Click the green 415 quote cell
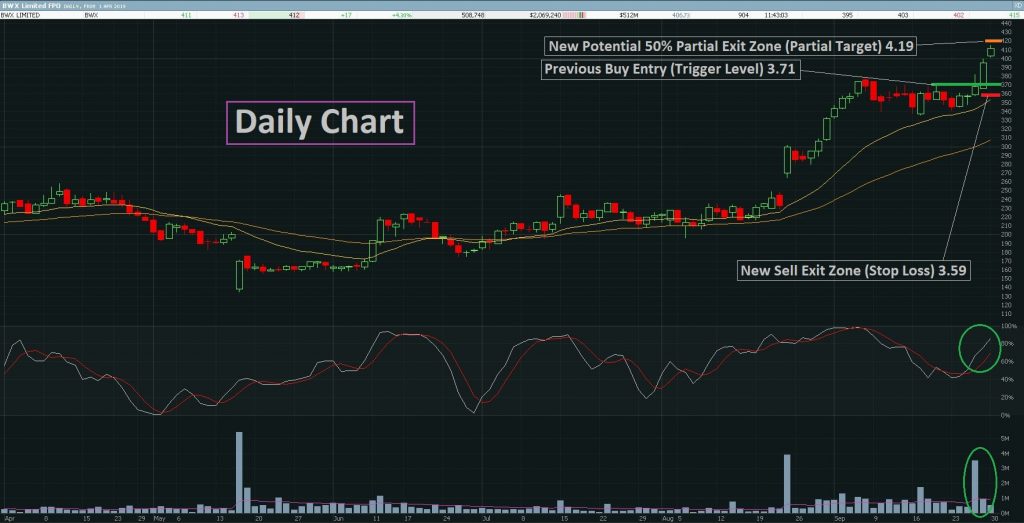The image size is (1024, 523). point(1014,14)
